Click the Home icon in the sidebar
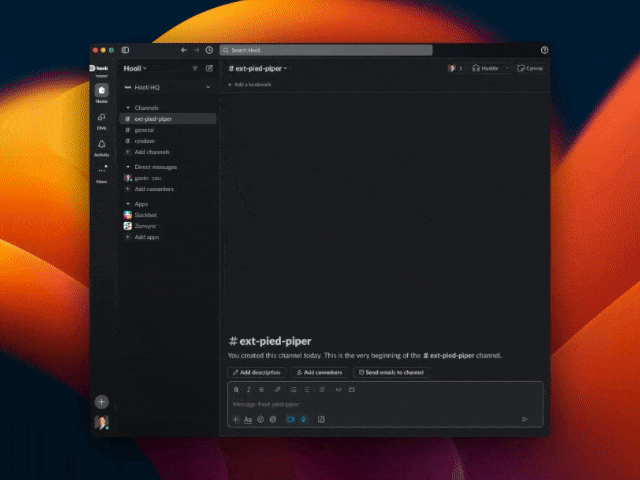Screen dimensions: 640x480 [x=101, y=91]
